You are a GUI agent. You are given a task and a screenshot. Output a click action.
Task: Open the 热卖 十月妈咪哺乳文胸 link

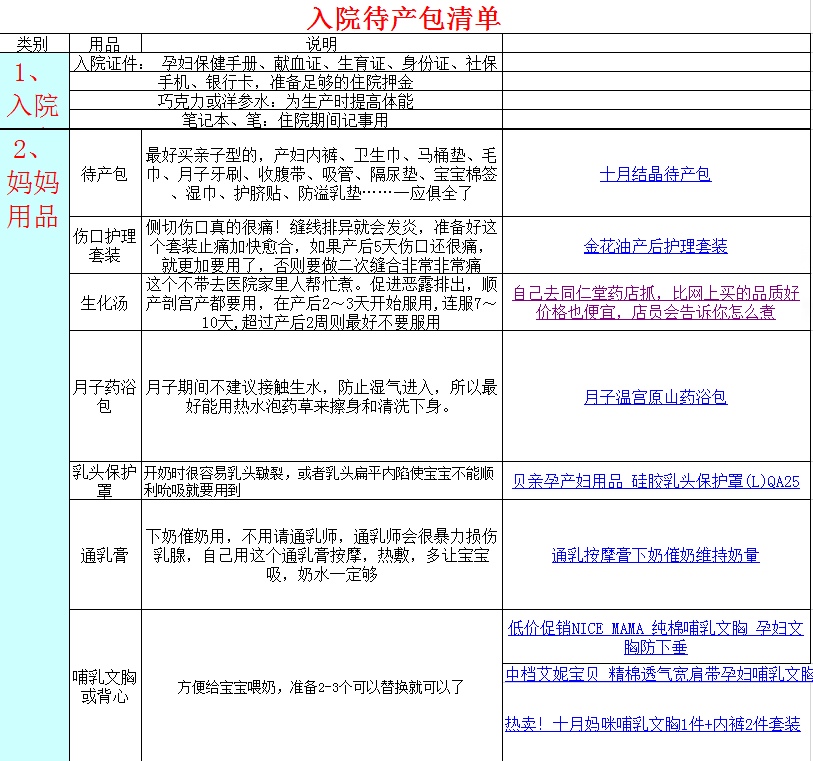tap(652, 724)
